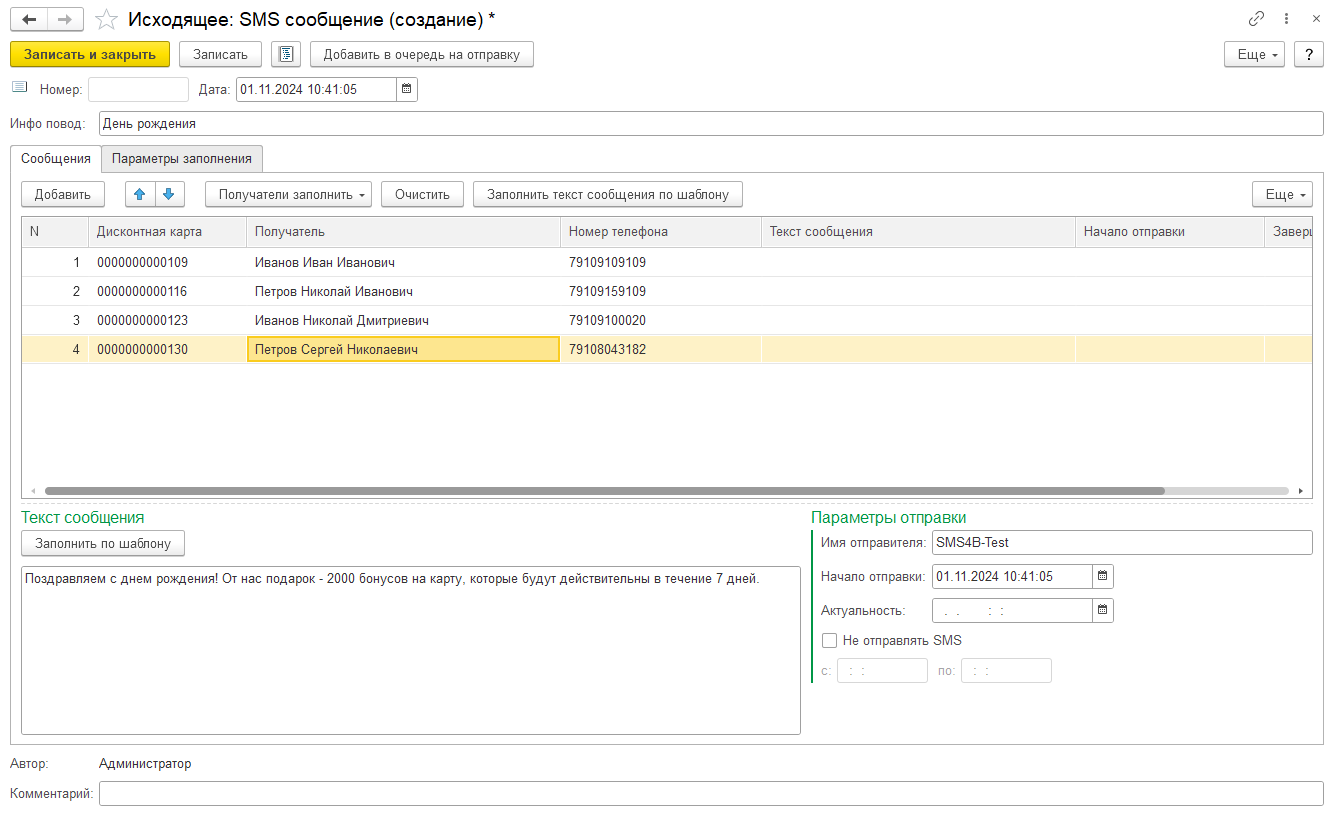Click into the Имя отправителя field
This screenshot has width=1340, height=815.
click(1121, 542)
